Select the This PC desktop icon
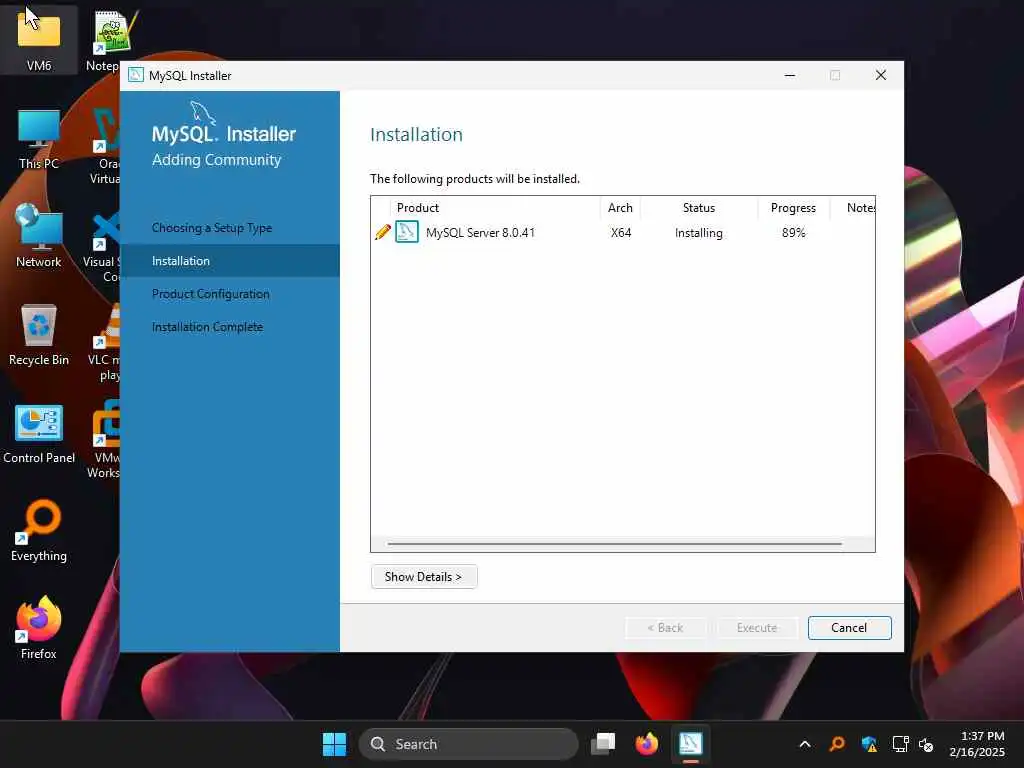1024x768 pixels. (x=39, y=138)
